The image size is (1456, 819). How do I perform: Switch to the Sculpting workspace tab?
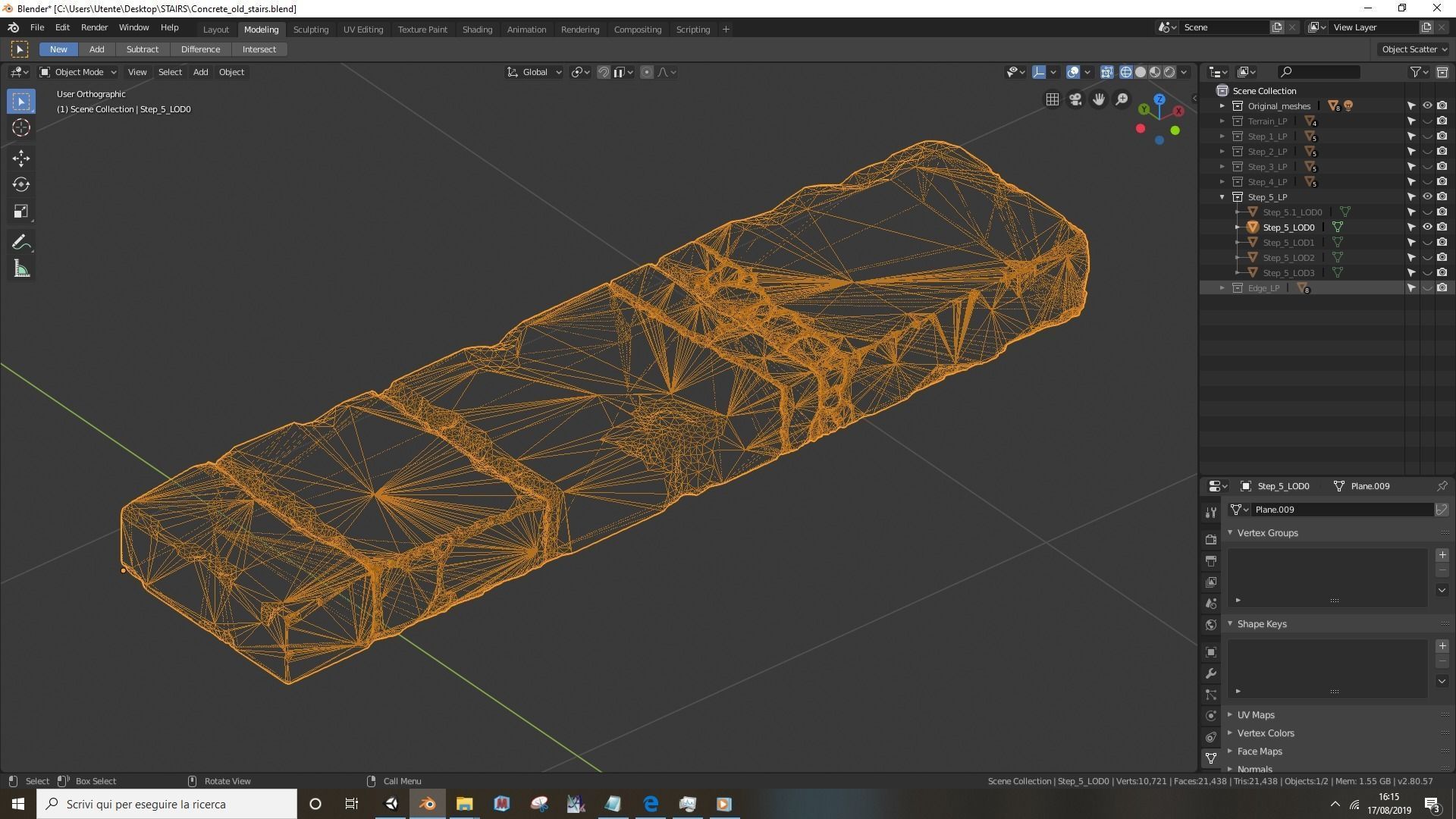click(311, 29)
